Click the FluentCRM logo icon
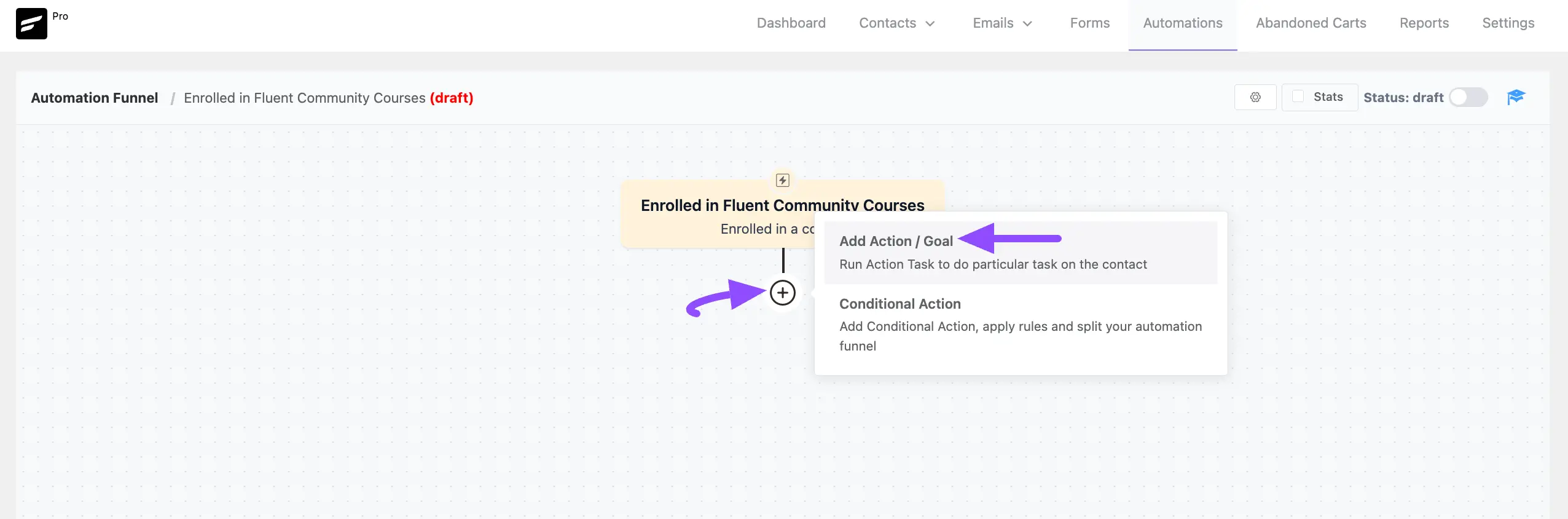This screenshot has height=519, width=1568. (x=31, y=23)
